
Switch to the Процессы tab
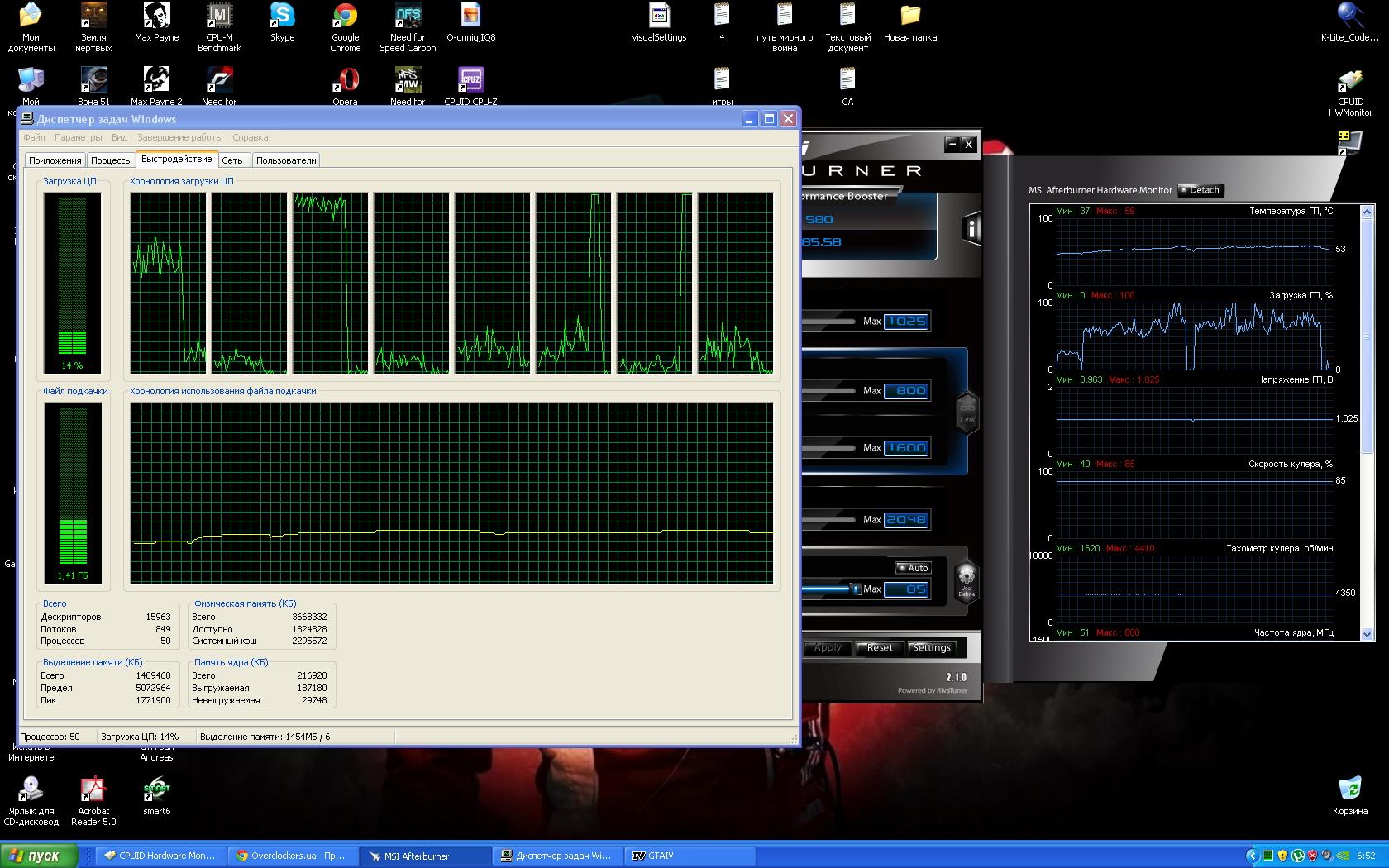click(111, 160)
